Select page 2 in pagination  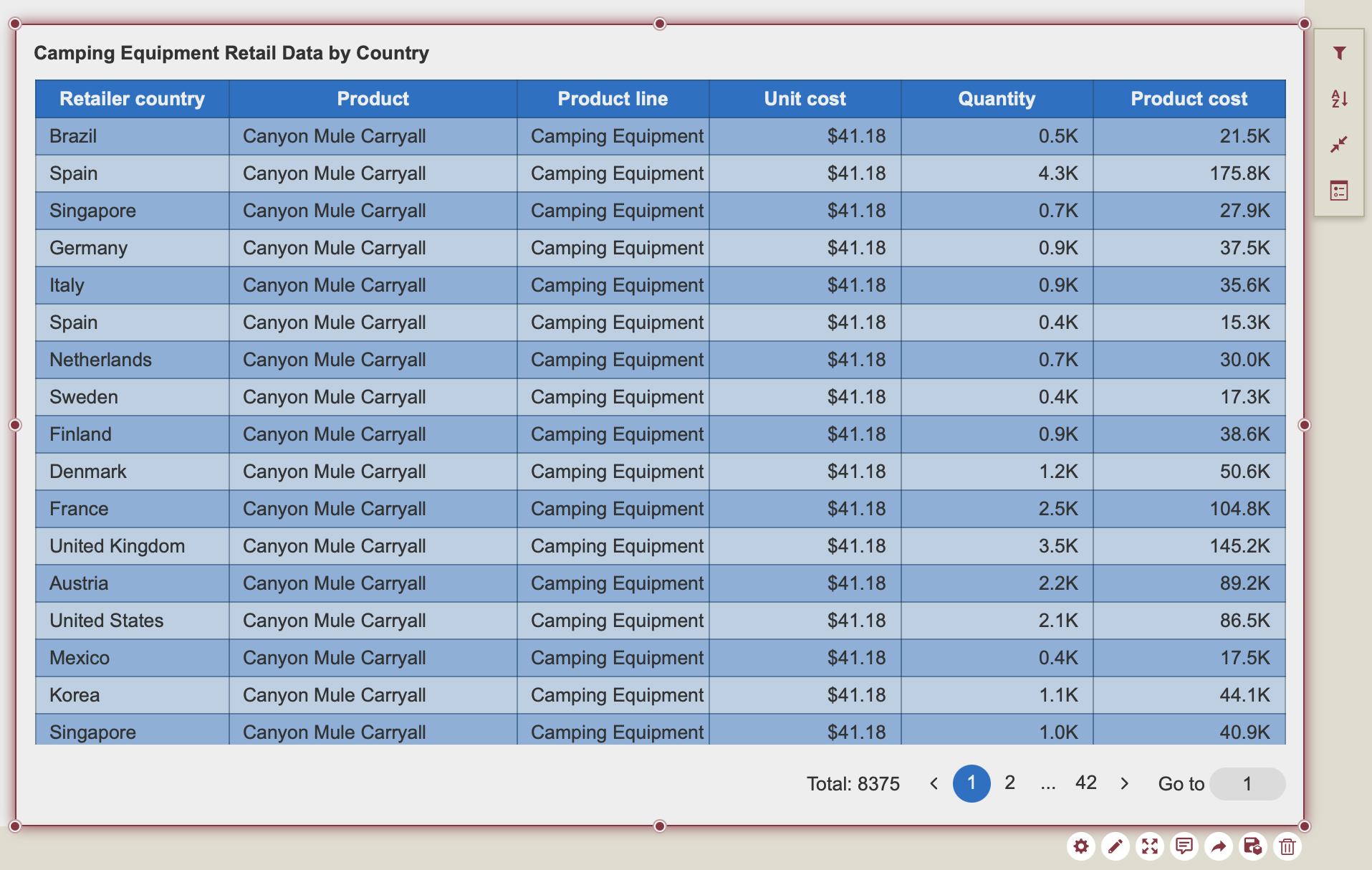[x=1009, y=783]
